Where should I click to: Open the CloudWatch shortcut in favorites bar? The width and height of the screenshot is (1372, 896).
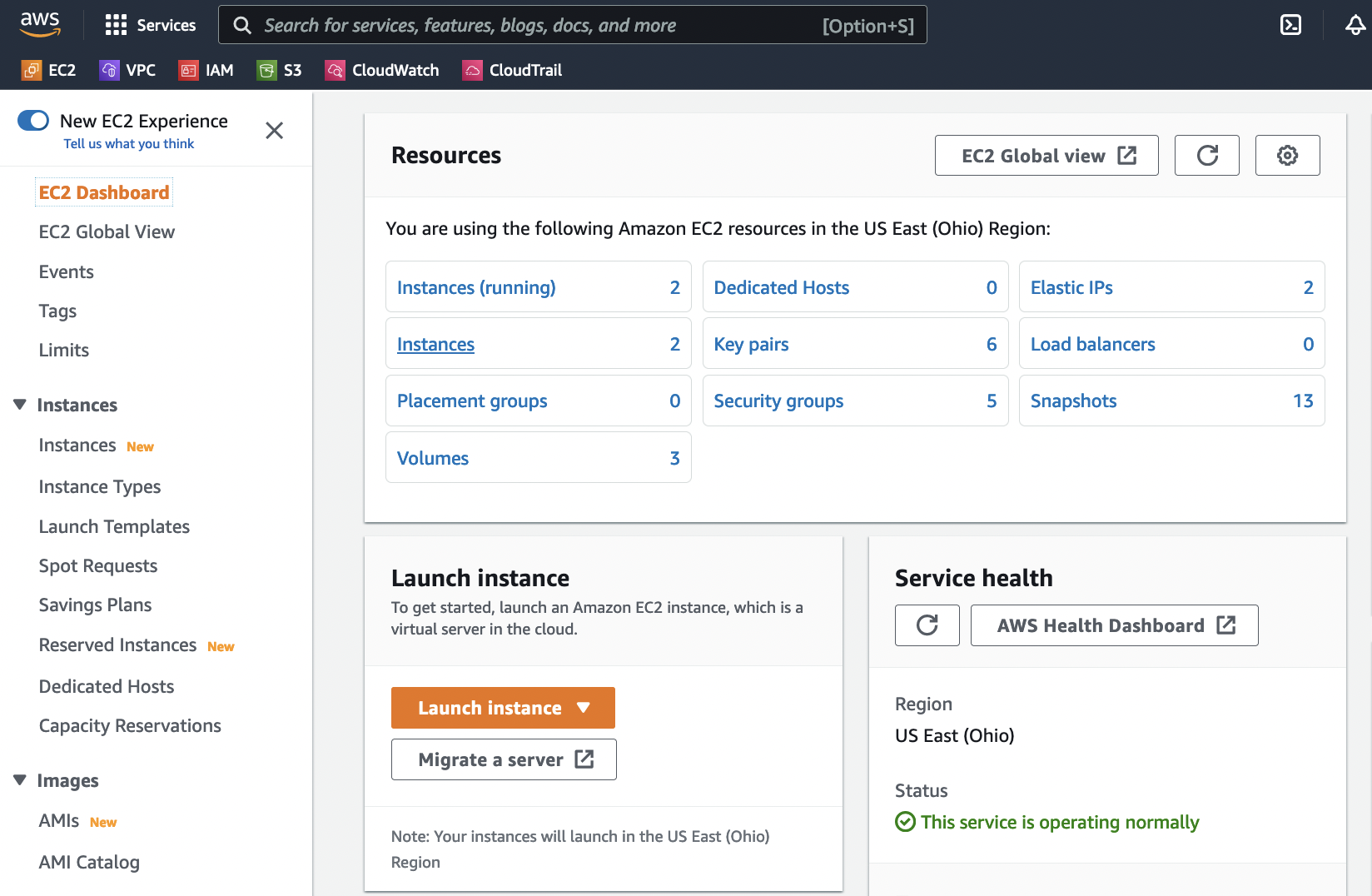(x=382, y=71)
